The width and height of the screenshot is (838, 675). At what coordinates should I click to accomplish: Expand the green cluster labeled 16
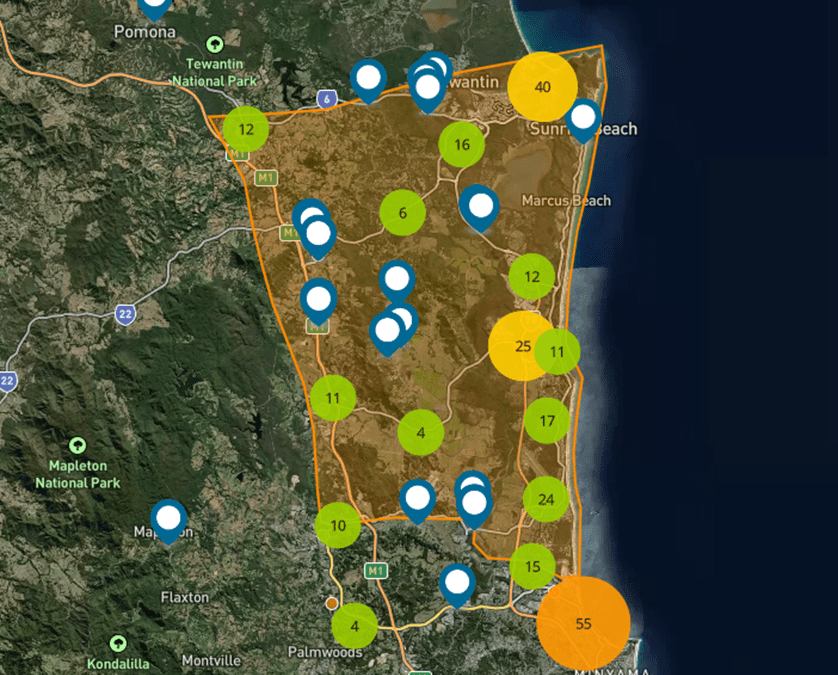pyautogui.click(x=462, y=145)
